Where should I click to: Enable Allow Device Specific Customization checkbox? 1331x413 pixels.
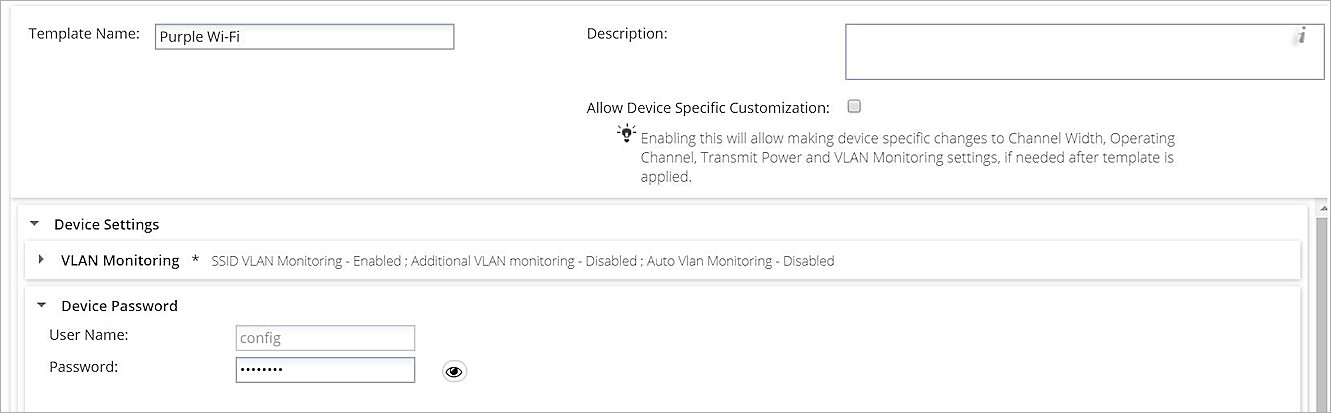pos(854,106)
